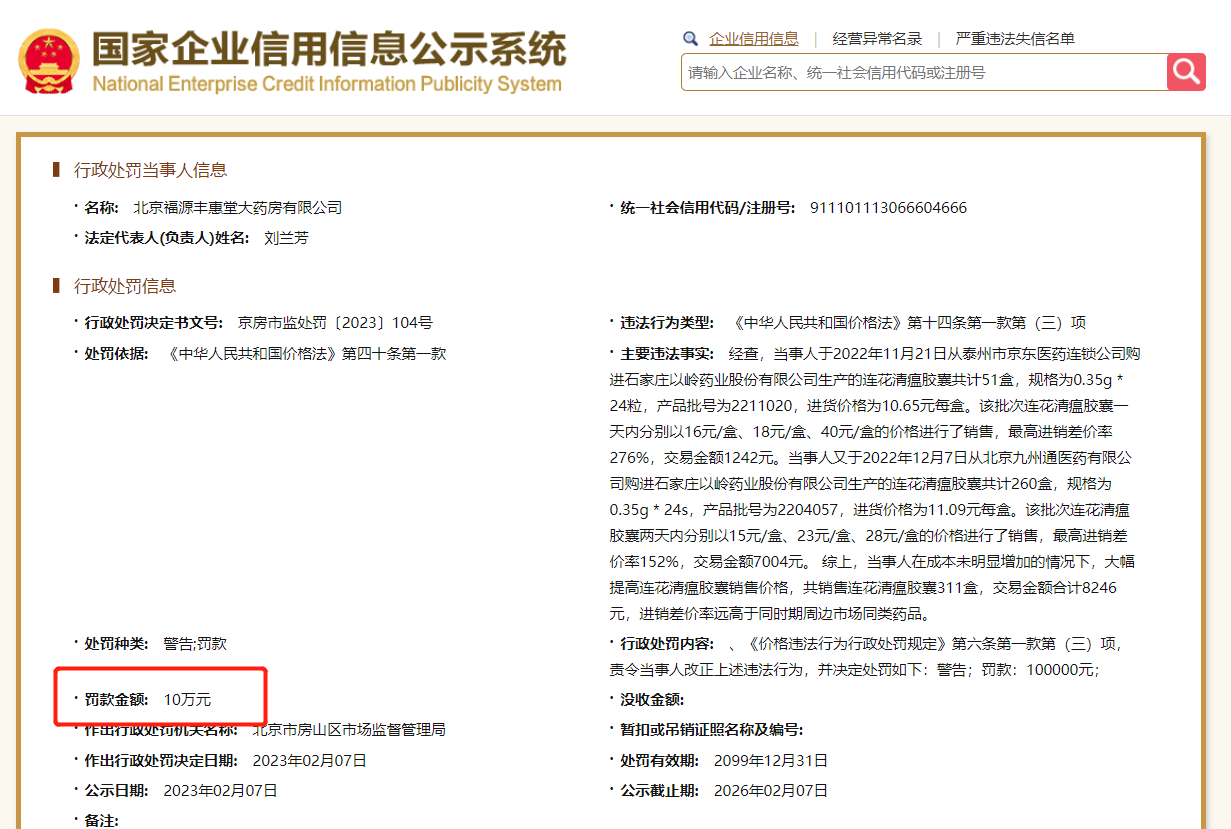Click the credit code 911101113066604666
1231x829 pixels.
click(x=888, y=208)
